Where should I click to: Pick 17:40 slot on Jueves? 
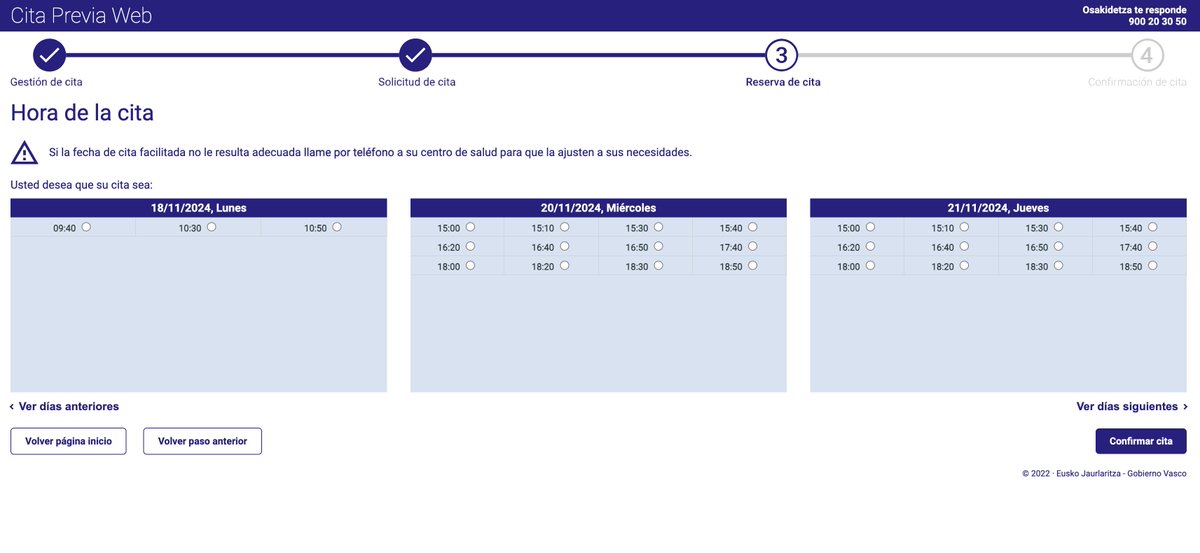pos(1152,246)
